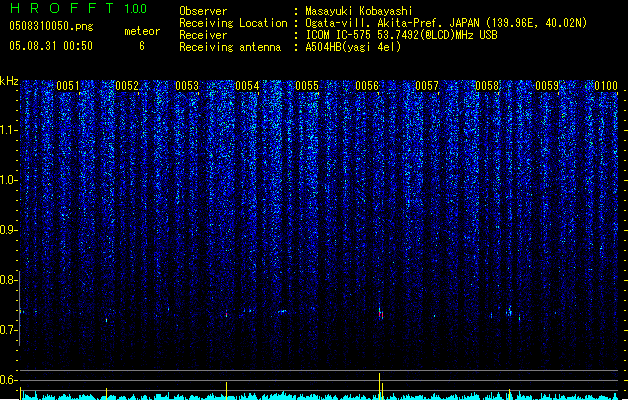Click the 'Receiving antenna' field label
The width and height of the screenshot is (629, 400).
[x=230, y=47]
